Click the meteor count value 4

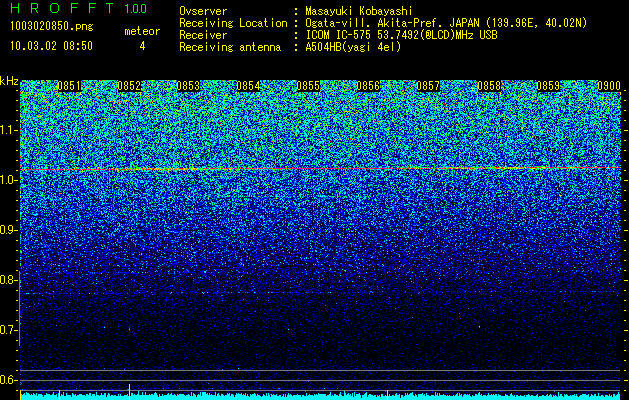(142, 46)
